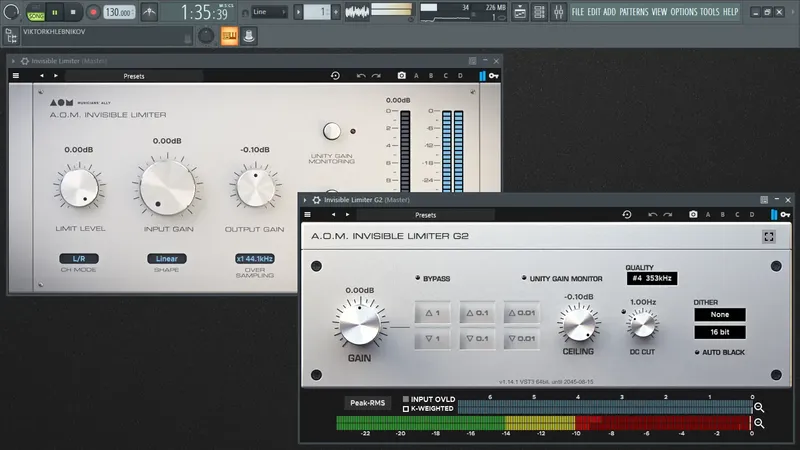
Task: Expand Invisible Limiter G2 window arrow menu
Action: point(305,200)
